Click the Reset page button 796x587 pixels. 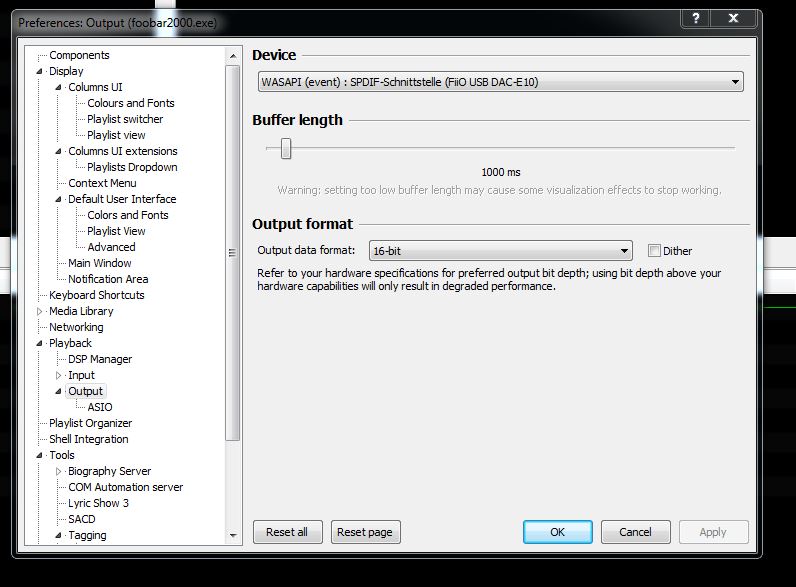click(365, 532)
